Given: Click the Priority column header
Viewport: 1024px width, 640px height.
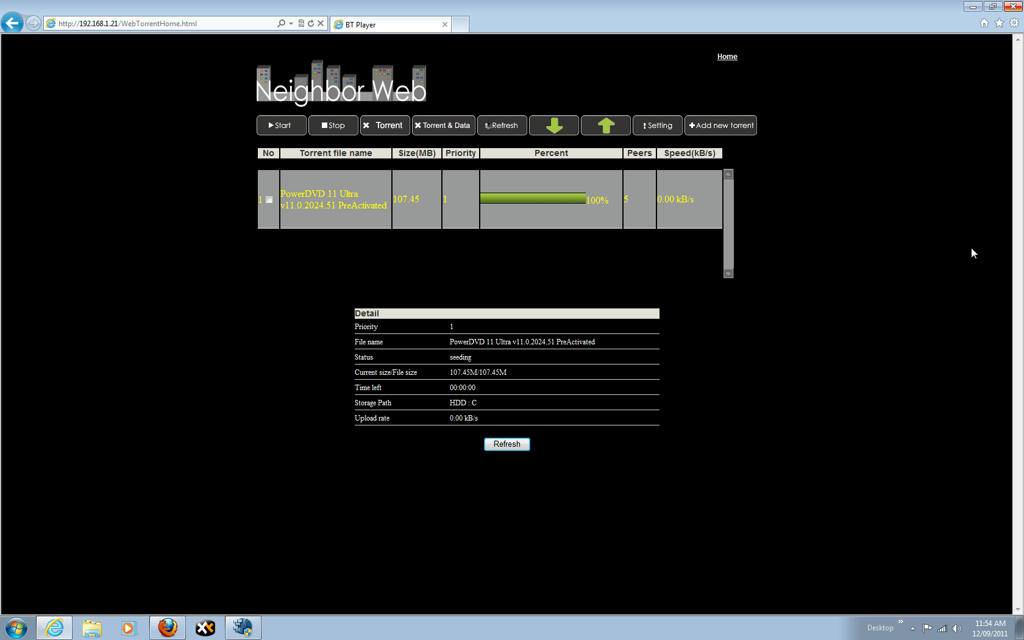Looking at the screenshot, I should click(x=460, y=153).
